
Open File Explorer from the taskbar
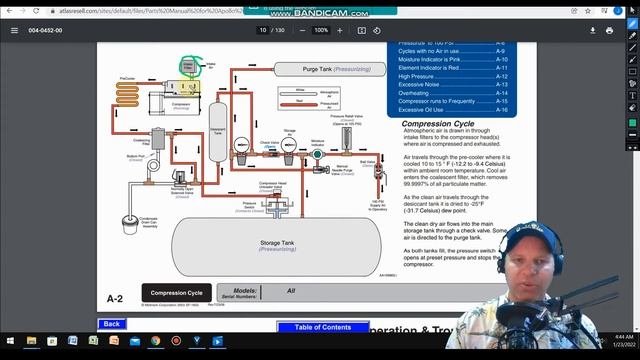tap(31, 341)
